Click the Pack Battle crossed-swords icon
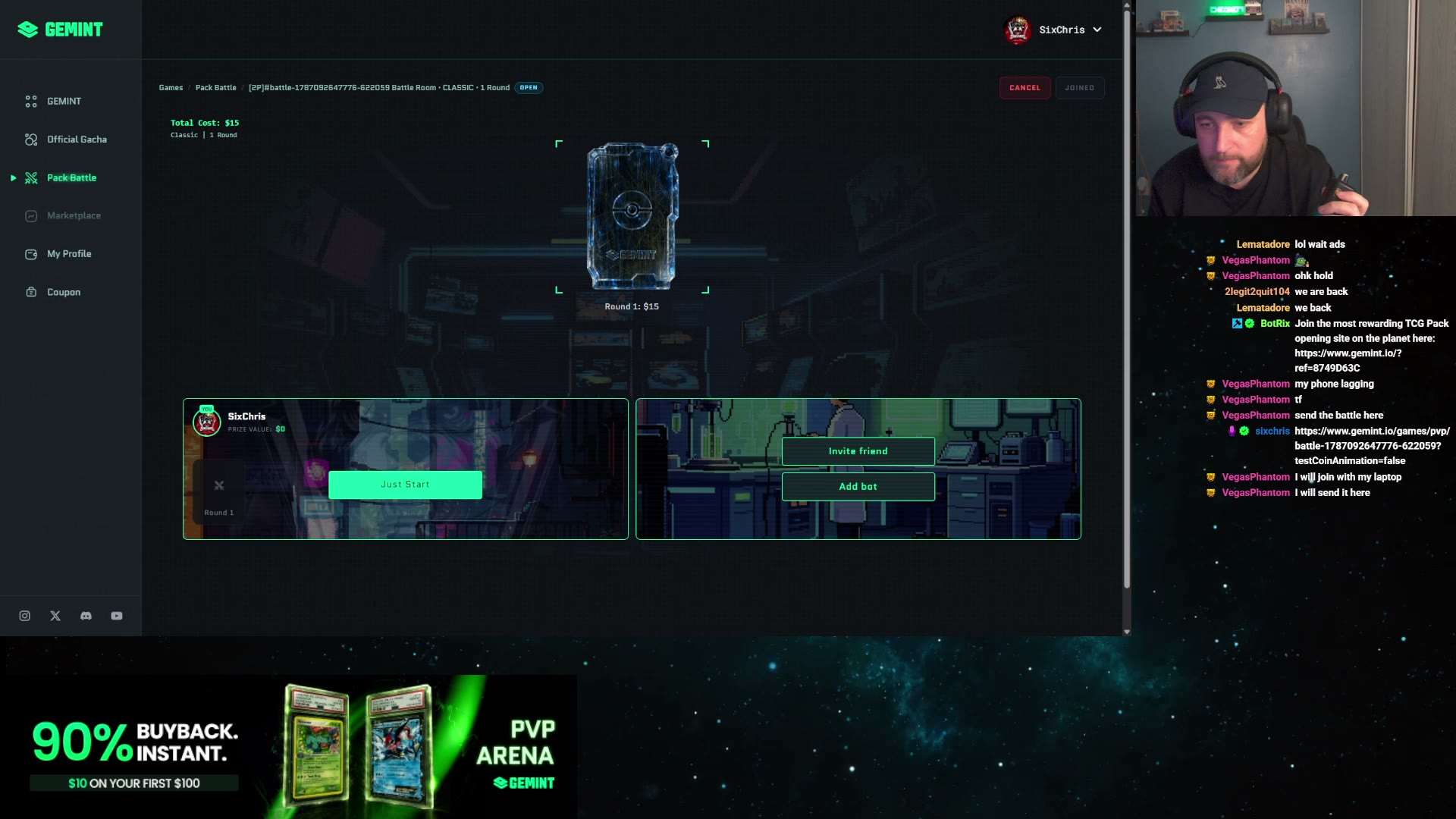The height and width of the screenshot is (819, 1456). coord(31,177)
